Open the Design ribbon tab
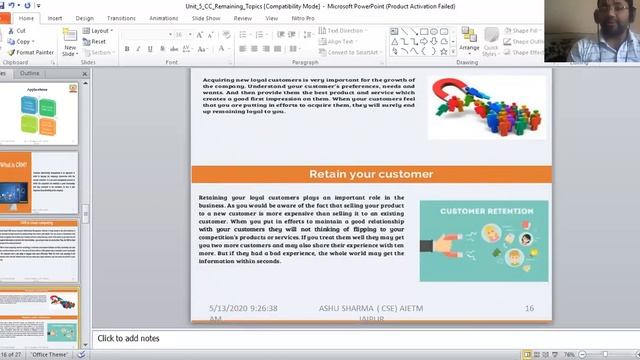Image resolution: width=640 pixels, height=360 pixels. [x=84, y=18]
